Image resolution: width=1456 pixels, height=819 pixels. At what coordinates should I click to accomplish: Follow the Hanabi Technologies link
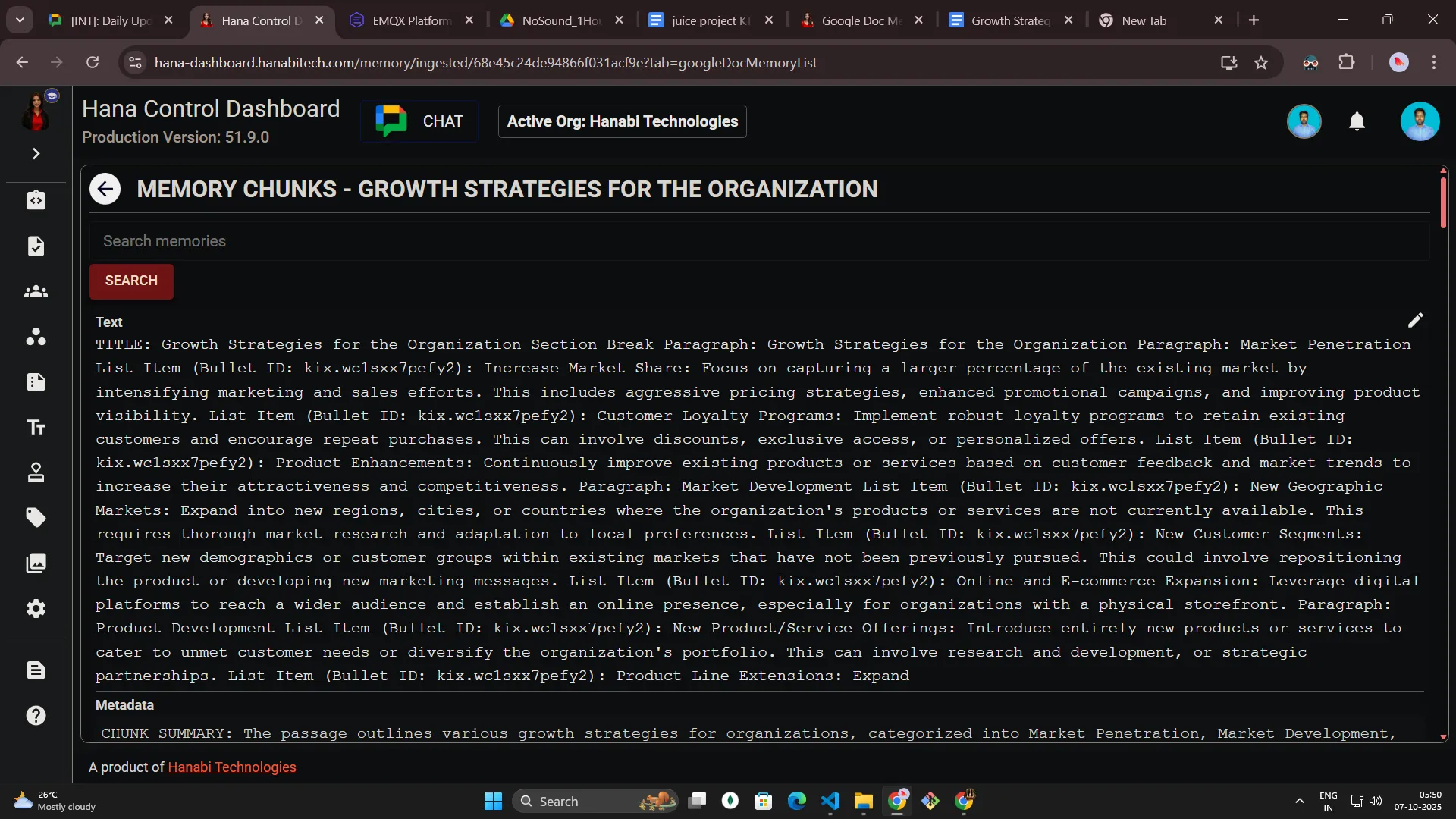[231, 767]
